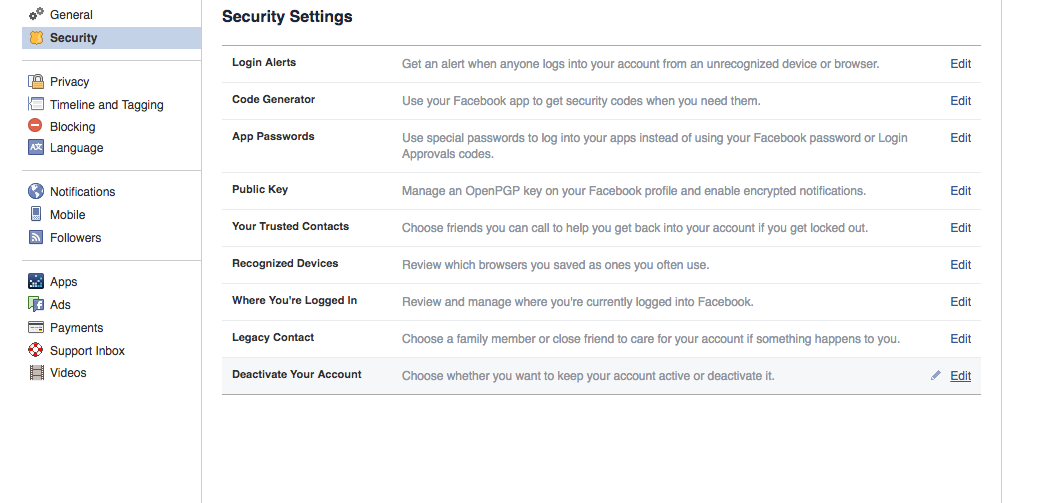Expand the Legacy Contact row
Viewport: 1063px width, 503px height.
point(601,339)
